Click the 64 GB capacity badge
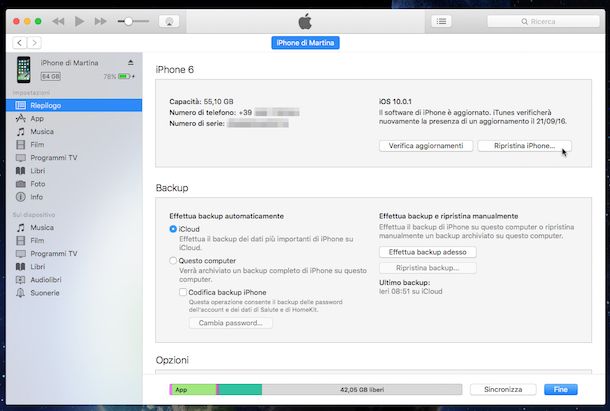The width and height of the screenshot is (610, 411). point(51,76)
